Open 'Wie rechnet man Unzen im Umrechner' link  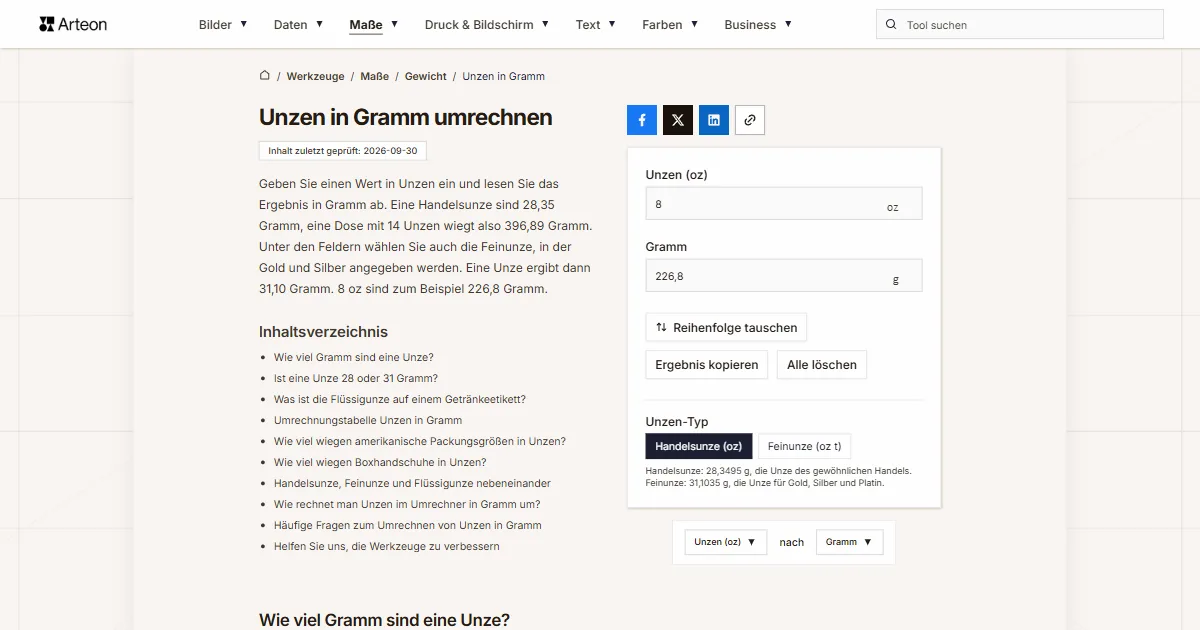[407, 504]
